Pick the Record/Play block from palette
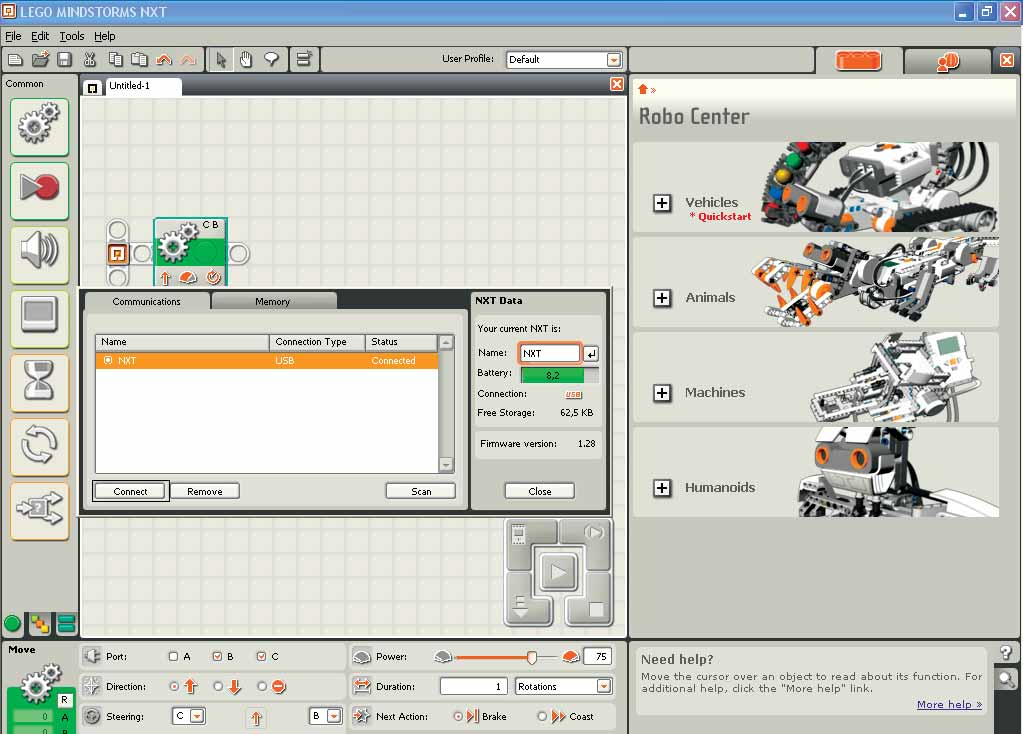Image resolution: width=1023 pixels, height=734 pixels. (x=40, y=191)
